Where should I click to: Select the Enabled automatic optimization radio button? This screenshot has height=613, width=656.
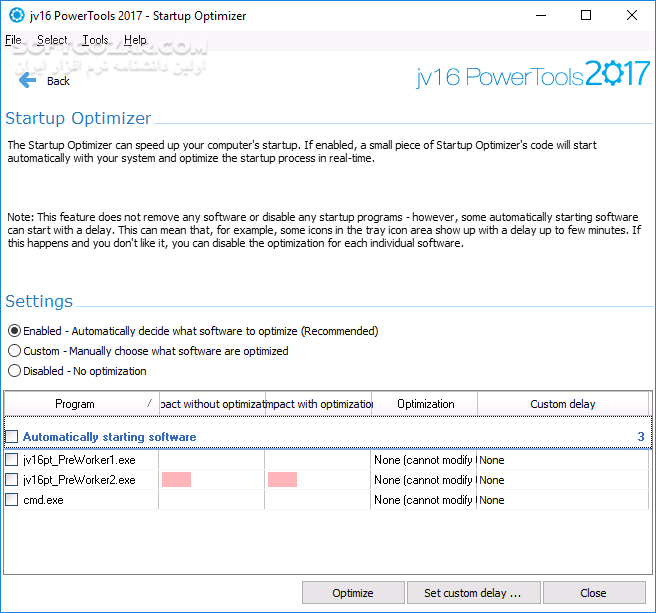[x=14, y=331]
